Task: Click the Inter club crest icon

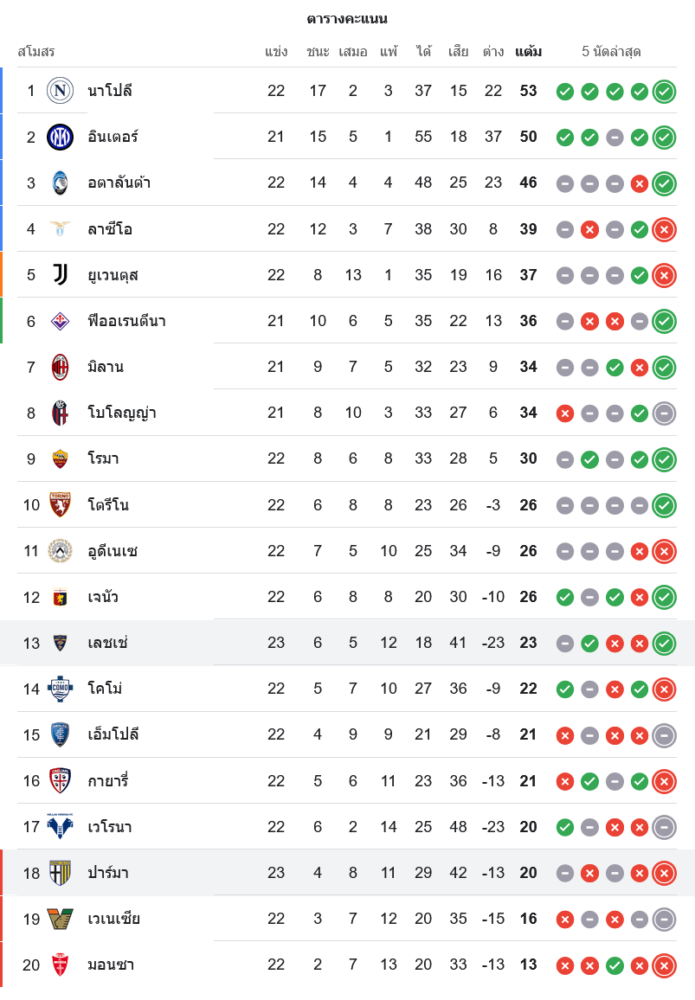Action: pyautogui.click(x=60, y=137)
